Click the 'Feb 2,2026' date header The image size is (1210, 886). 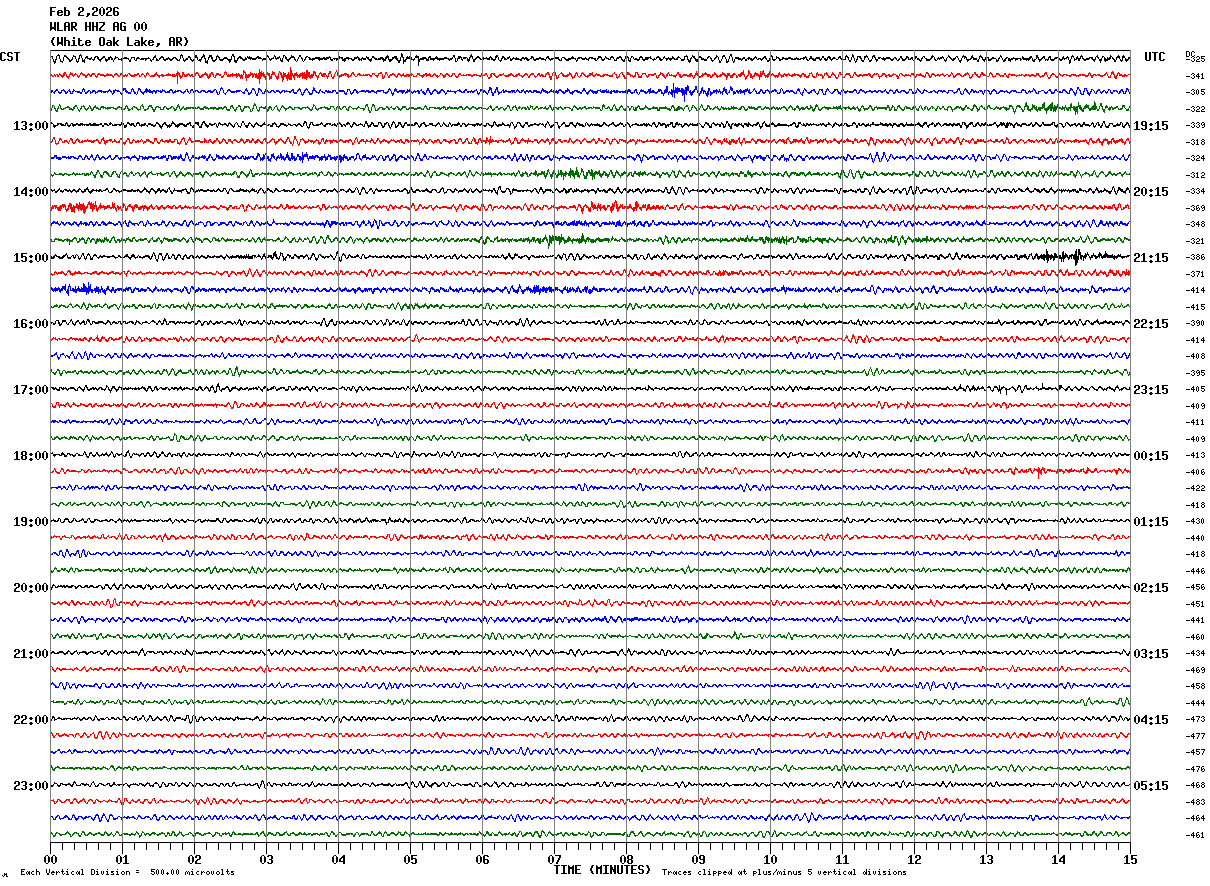[84, 12]
